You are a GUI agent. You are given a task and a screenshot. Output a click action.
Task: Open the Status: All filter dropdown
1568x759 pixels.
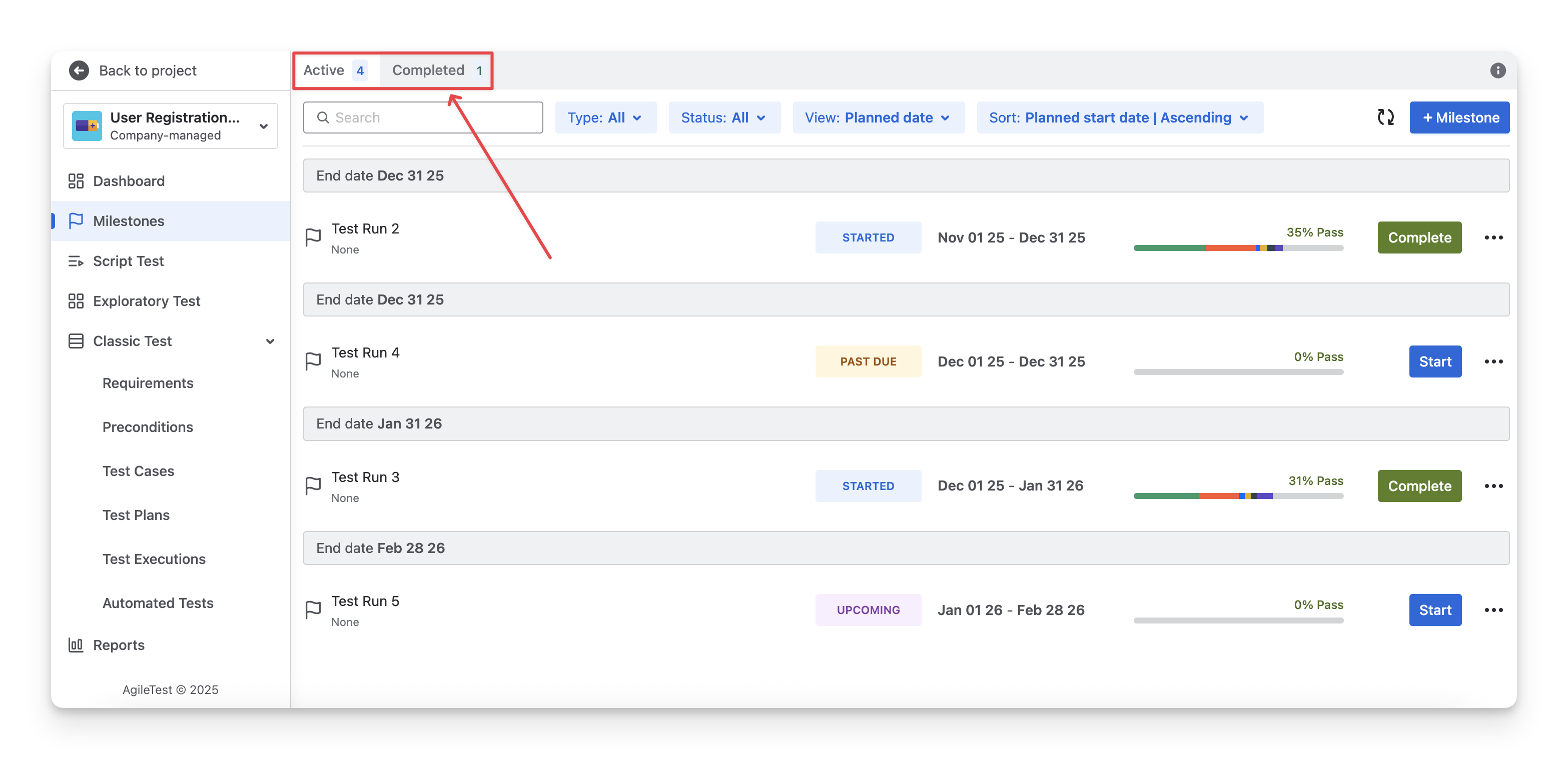(724, 118)
